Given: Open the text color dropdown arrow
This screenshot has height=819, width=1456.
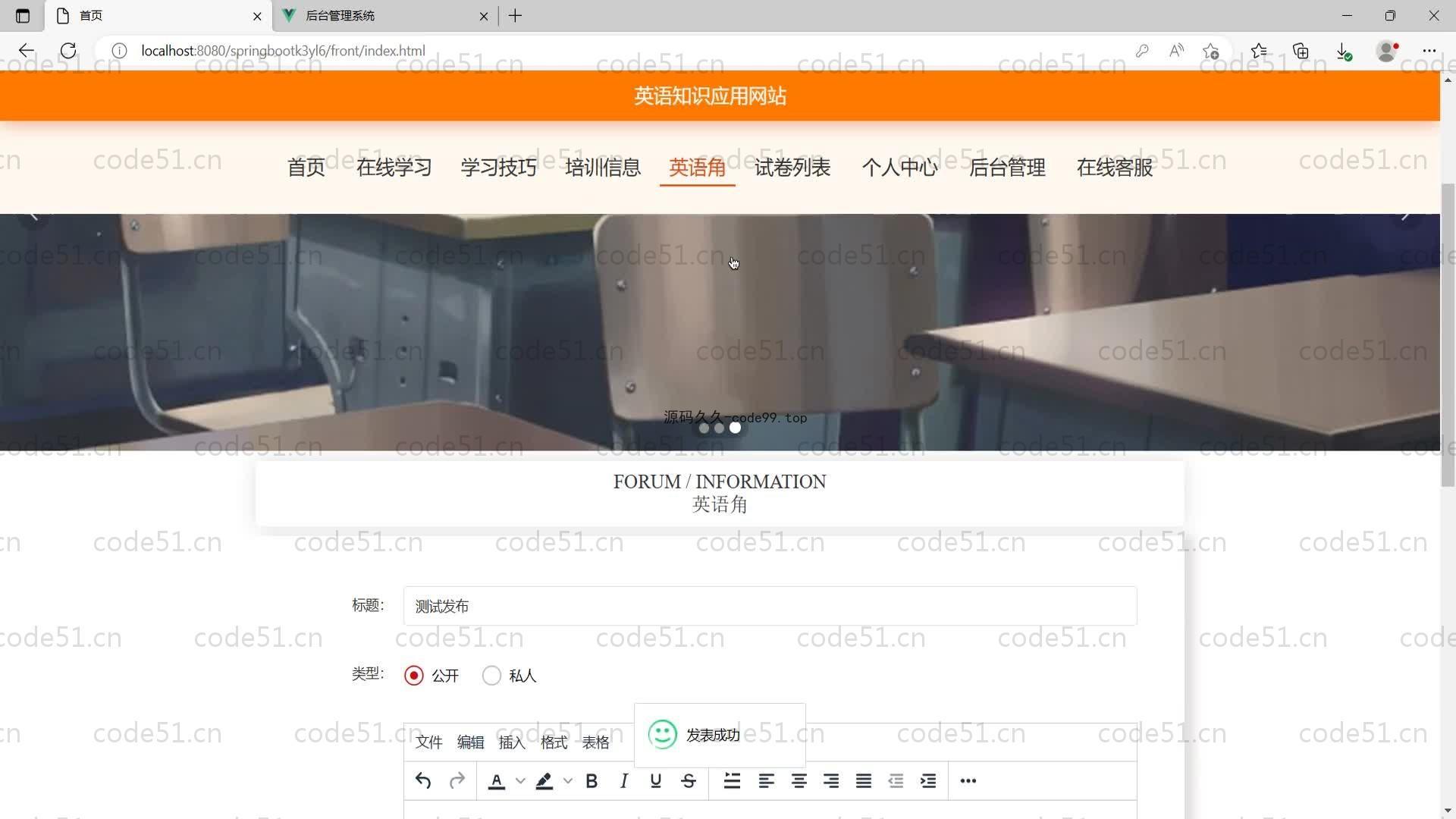Looking at the screenshot, I should (520, 781).
